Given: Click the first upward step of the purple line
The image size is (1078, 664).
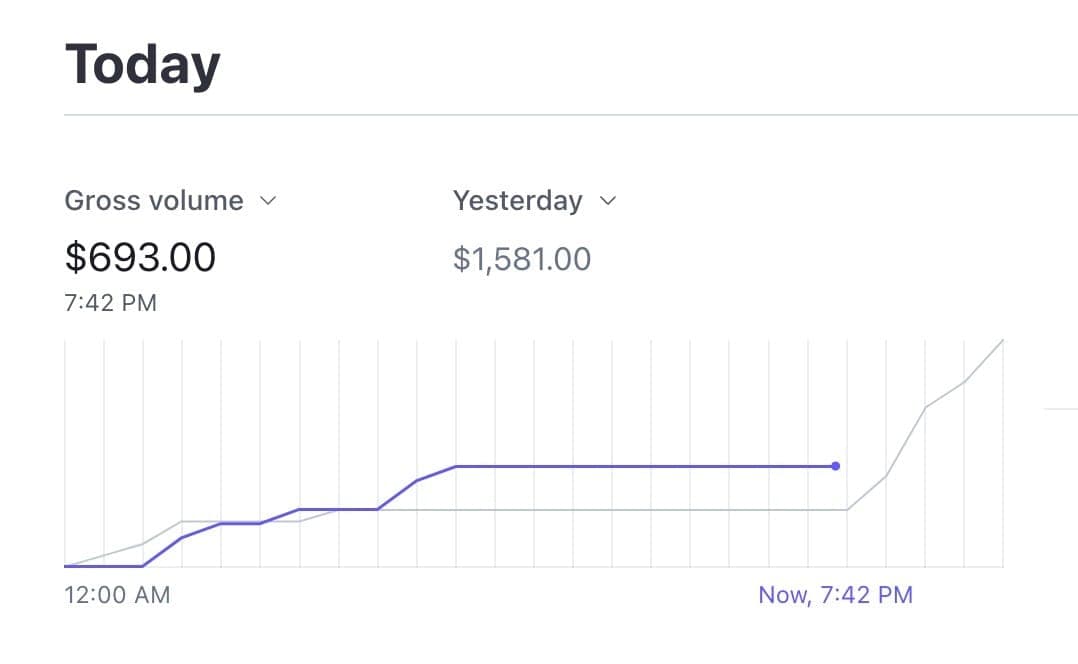Looking at the screenshot, I should (x=163, y=551).
